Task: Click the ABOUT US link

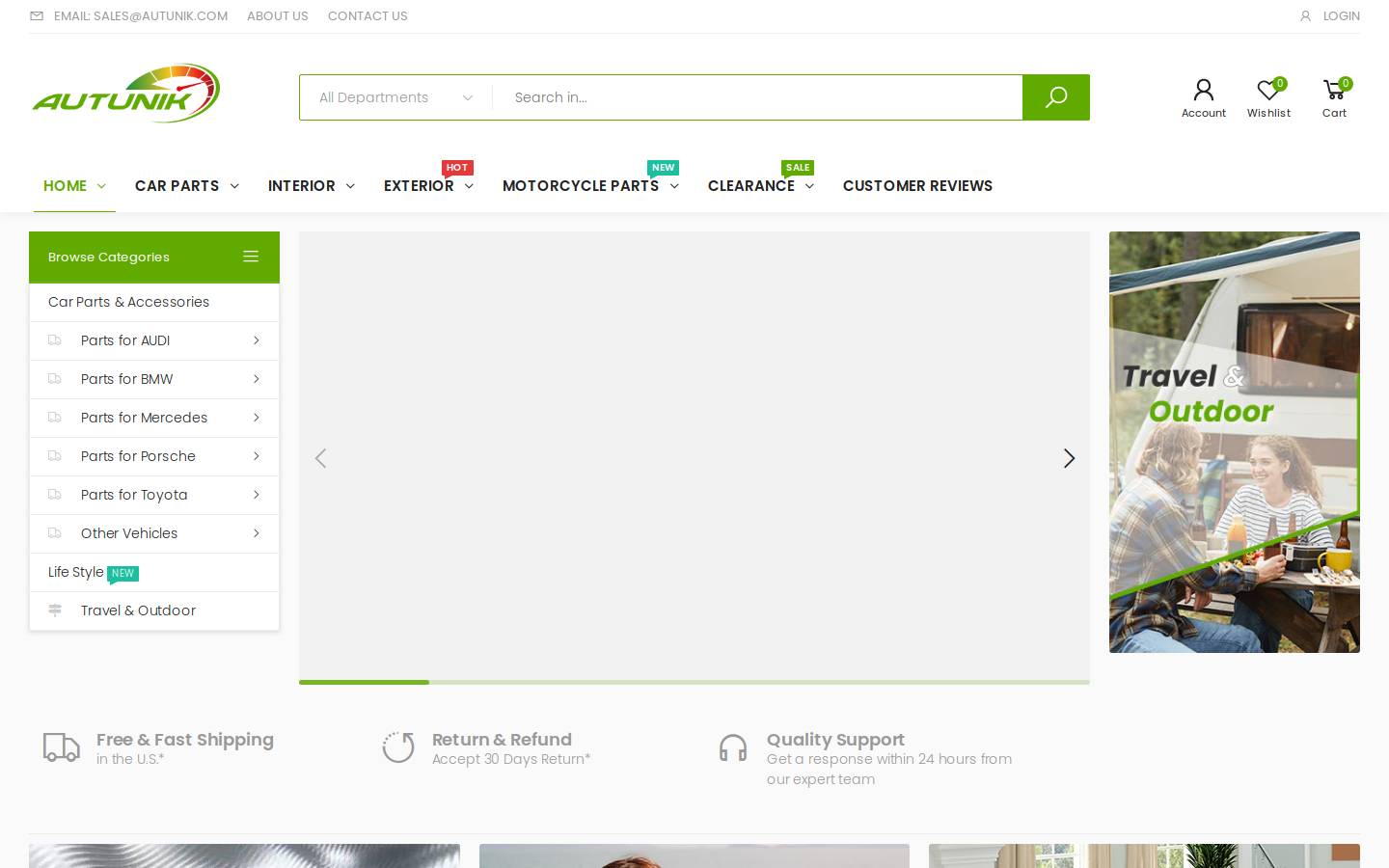Action: 278,16
